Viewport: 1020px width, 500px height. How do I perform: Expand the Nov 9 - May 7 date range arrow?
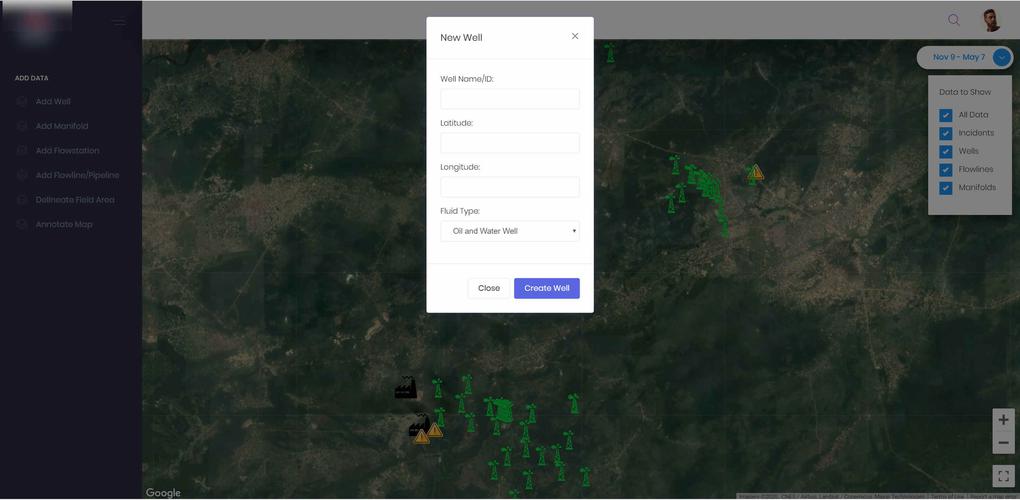point(1002,57)
